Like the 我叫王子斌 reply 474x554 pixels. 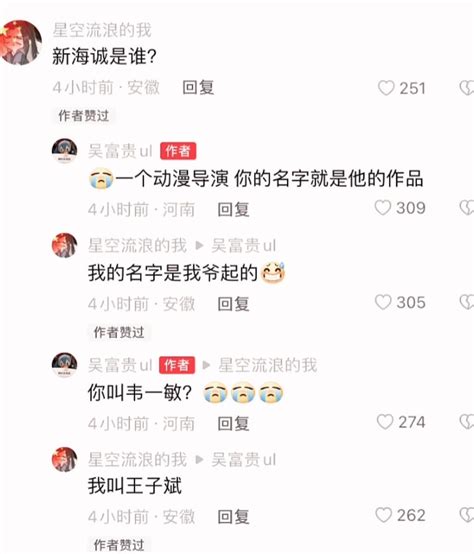[x=384, y=515]
